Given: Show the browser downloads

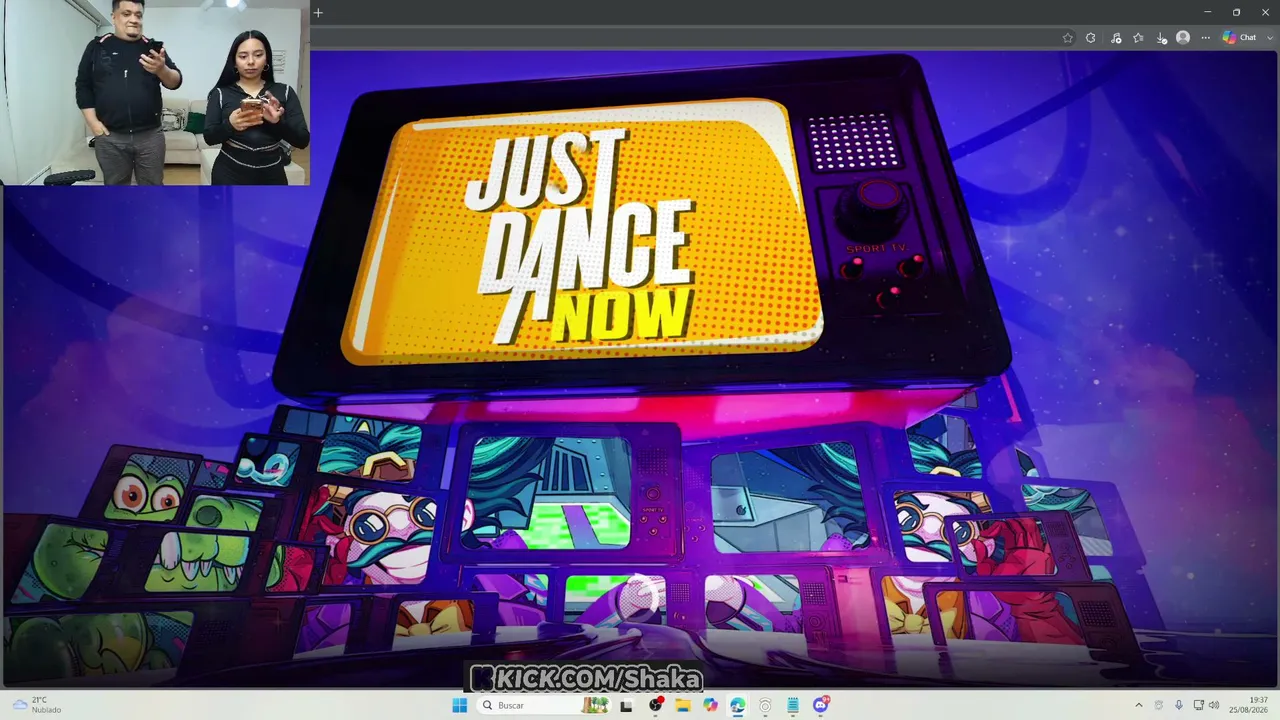Looking at the screenshot, I should pos(1161,38).
